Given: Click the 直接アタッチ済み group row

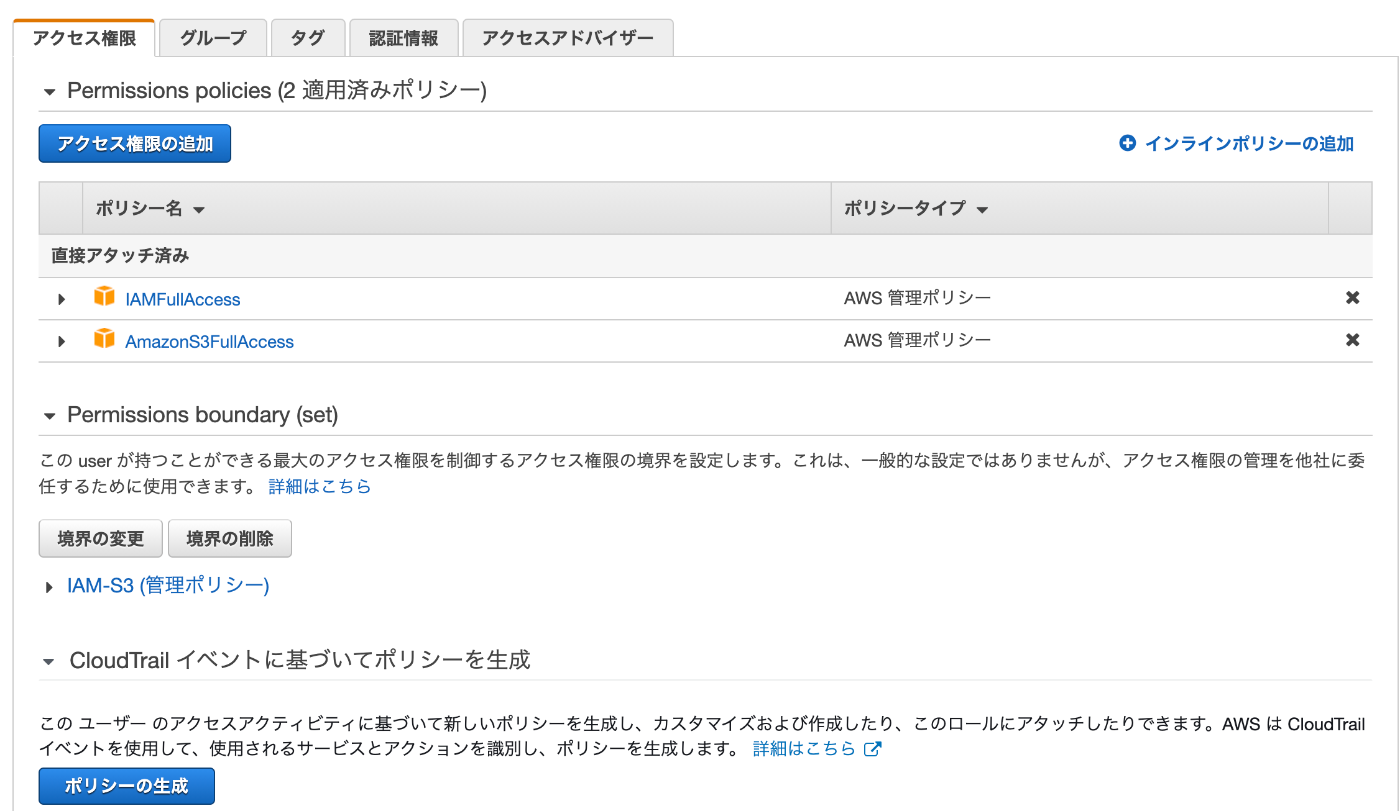Looking at the screenshot, I should coord(705,256).
